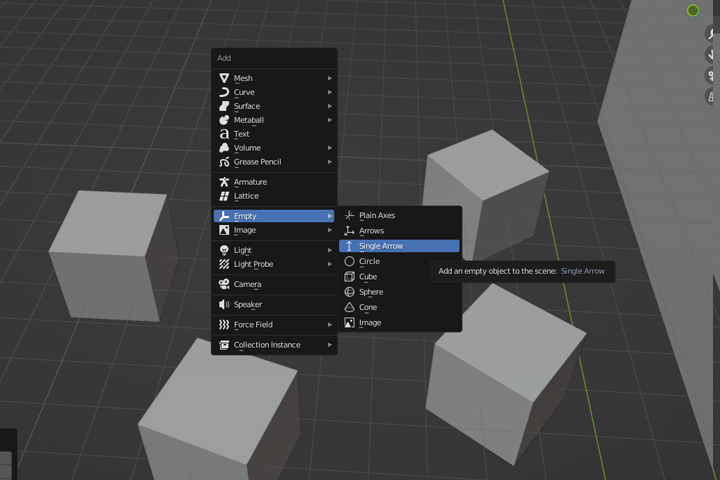Click the Light bulb icon
The width and height of the screenshot is (720, 480).
tap(224, 250)
